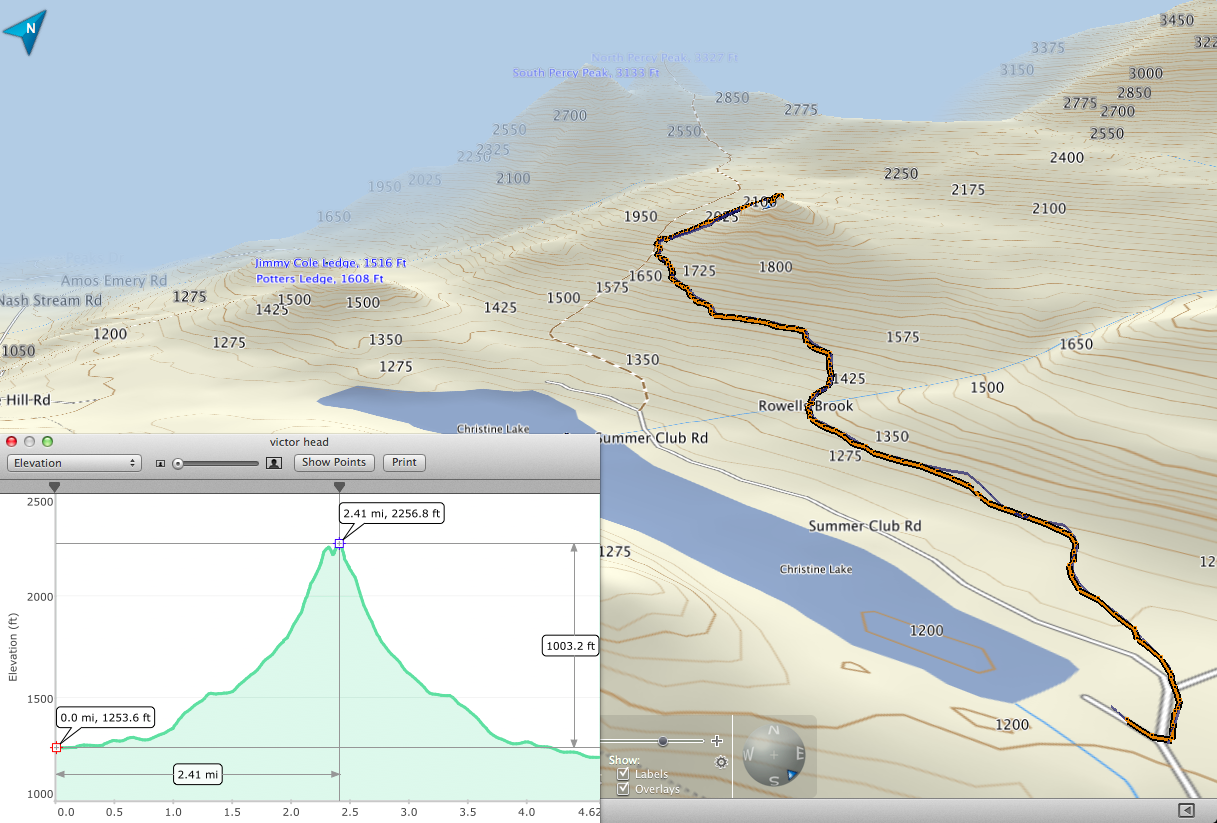This screenshot has width=1217, height=823.
Task: Close the victor head graph window
Action: tap(12, 442)
